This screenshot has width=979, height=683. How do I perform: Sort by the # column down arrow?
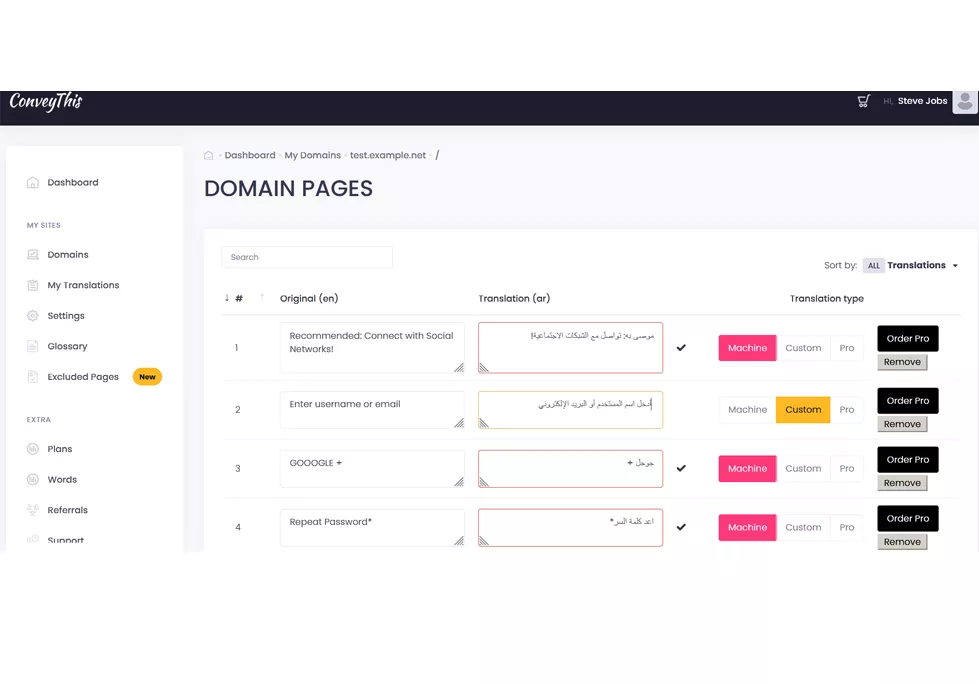227,298
